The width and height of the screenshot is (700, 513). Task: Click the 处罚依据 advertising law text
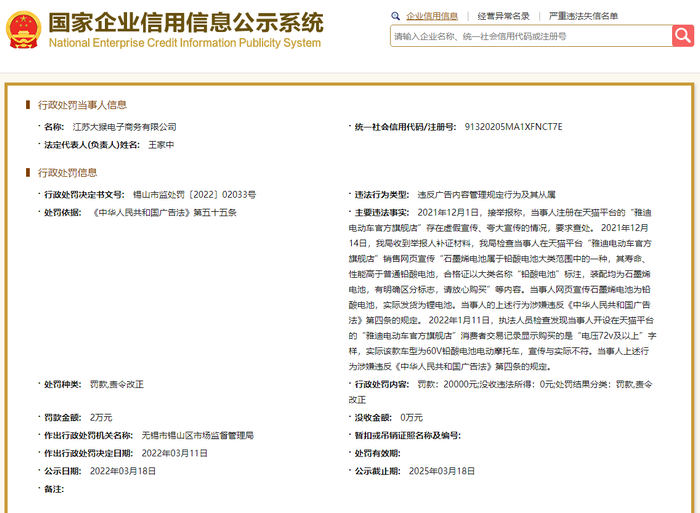pyautogui.click(x=163, y=213)
